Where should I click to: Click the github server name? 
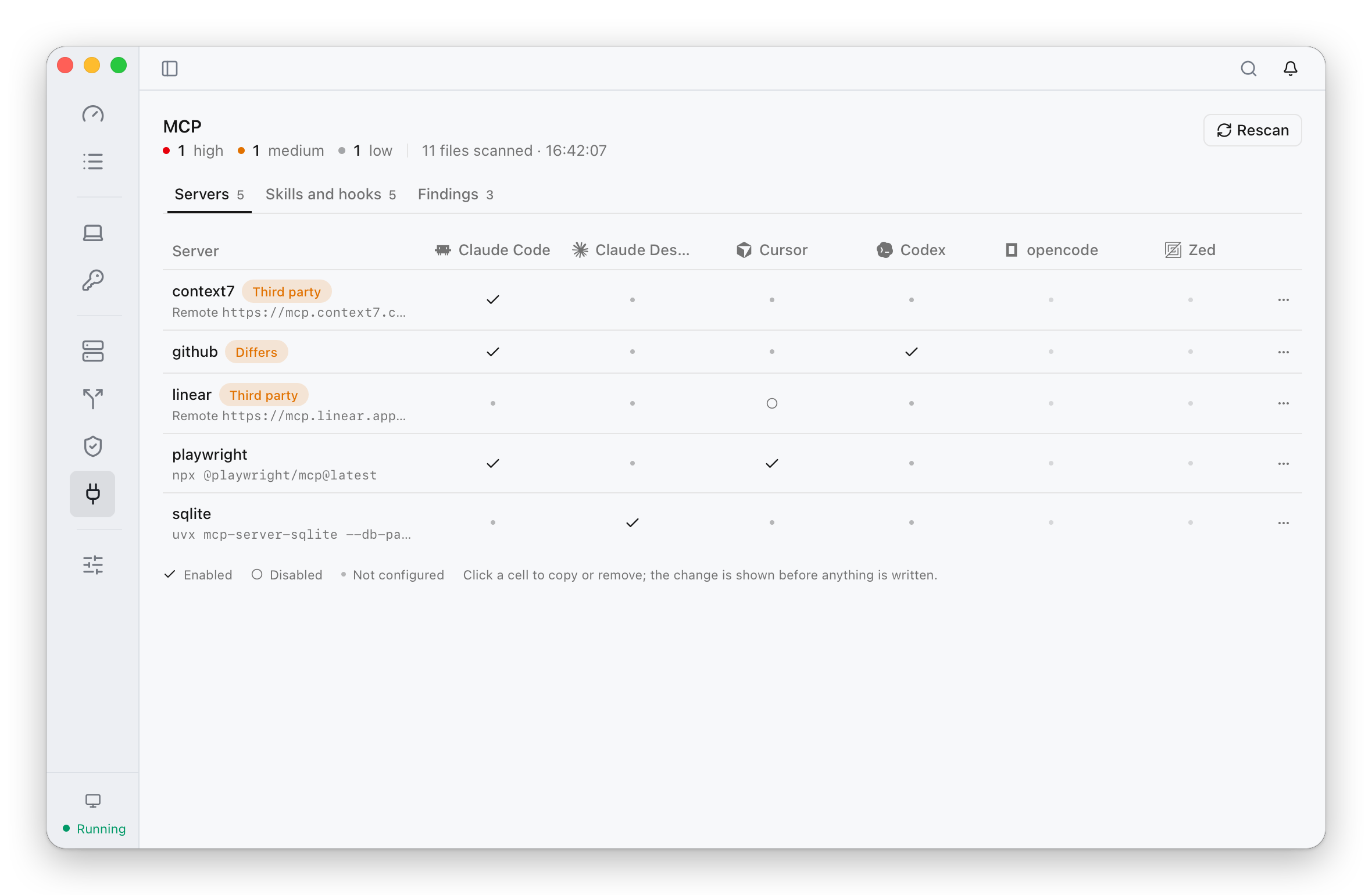[195, 352]
